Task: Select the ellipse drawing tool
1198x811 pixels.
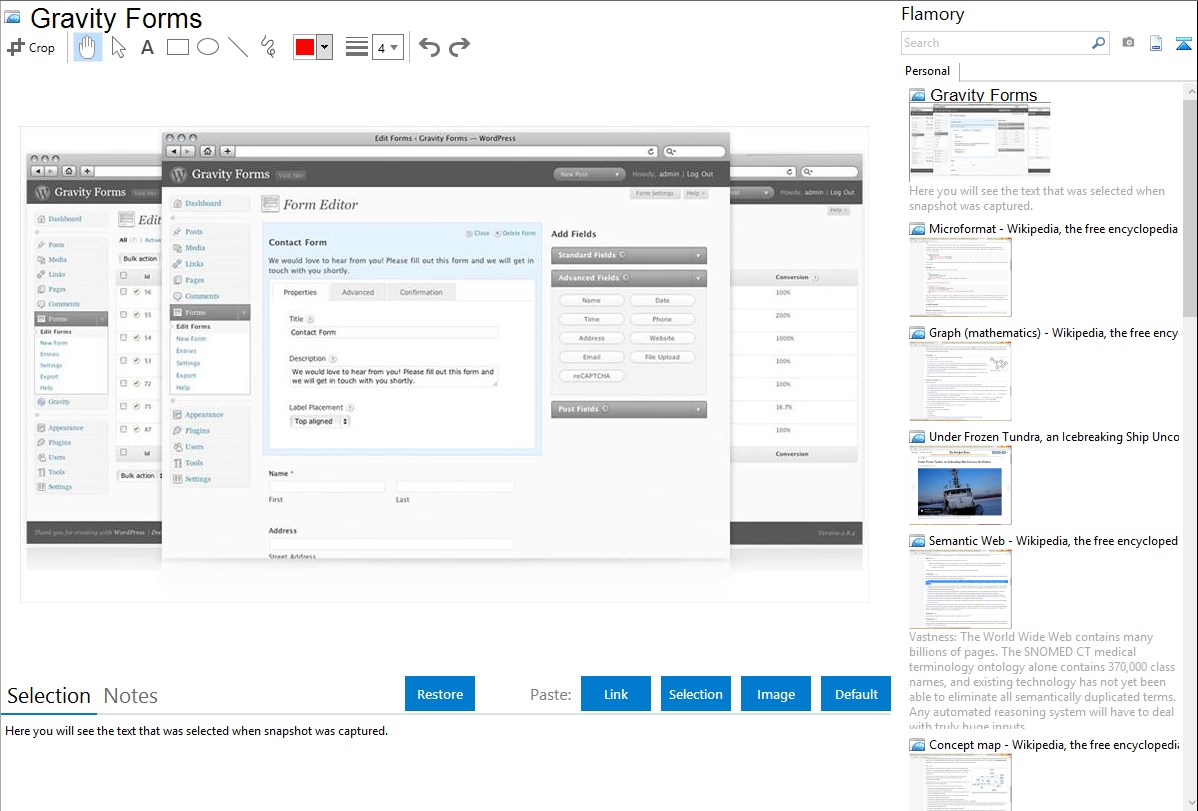Action: click(x=208, y=47)
